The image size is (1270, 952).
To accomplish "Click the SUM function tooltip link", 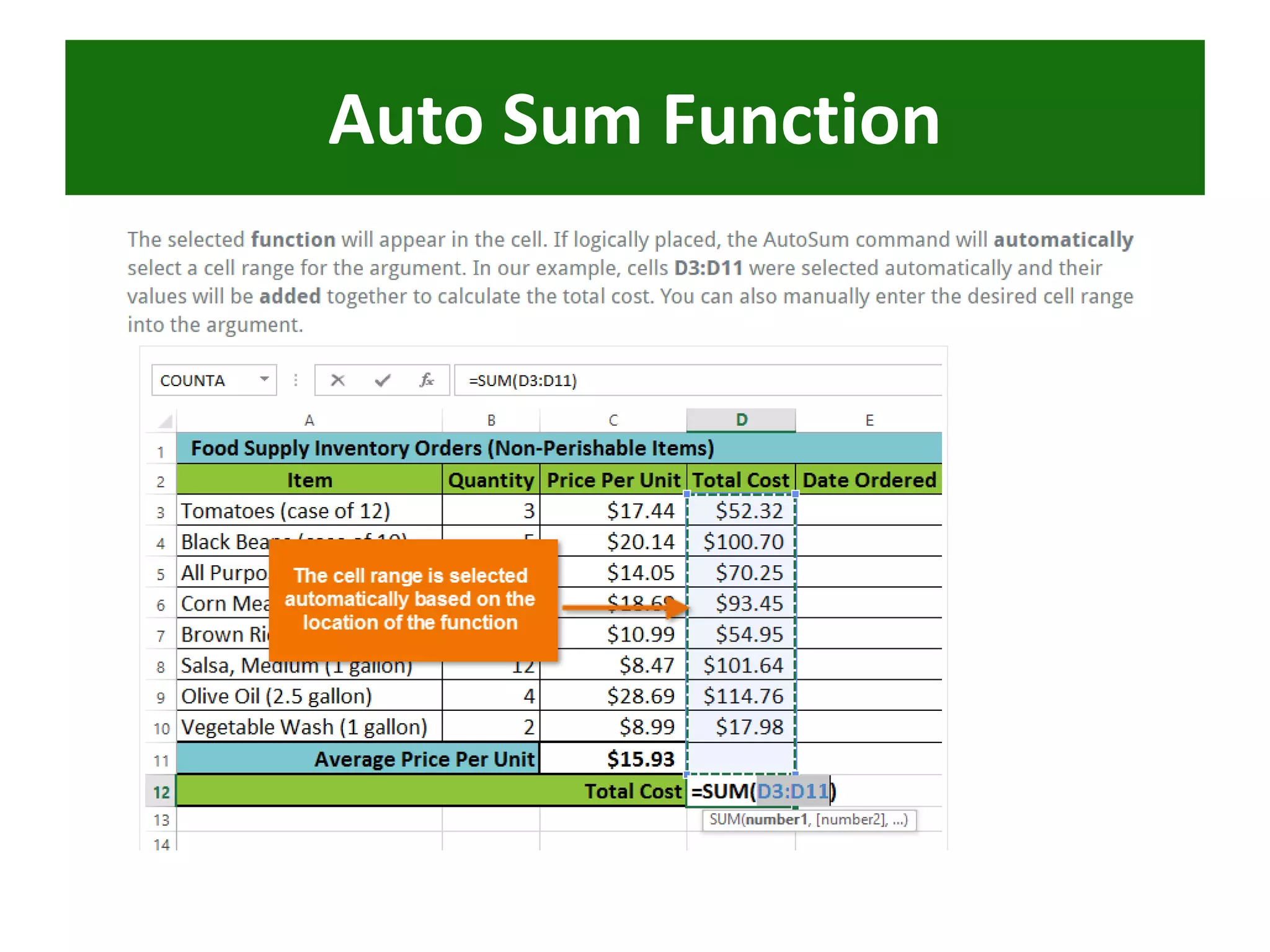I will click(724, 820).
